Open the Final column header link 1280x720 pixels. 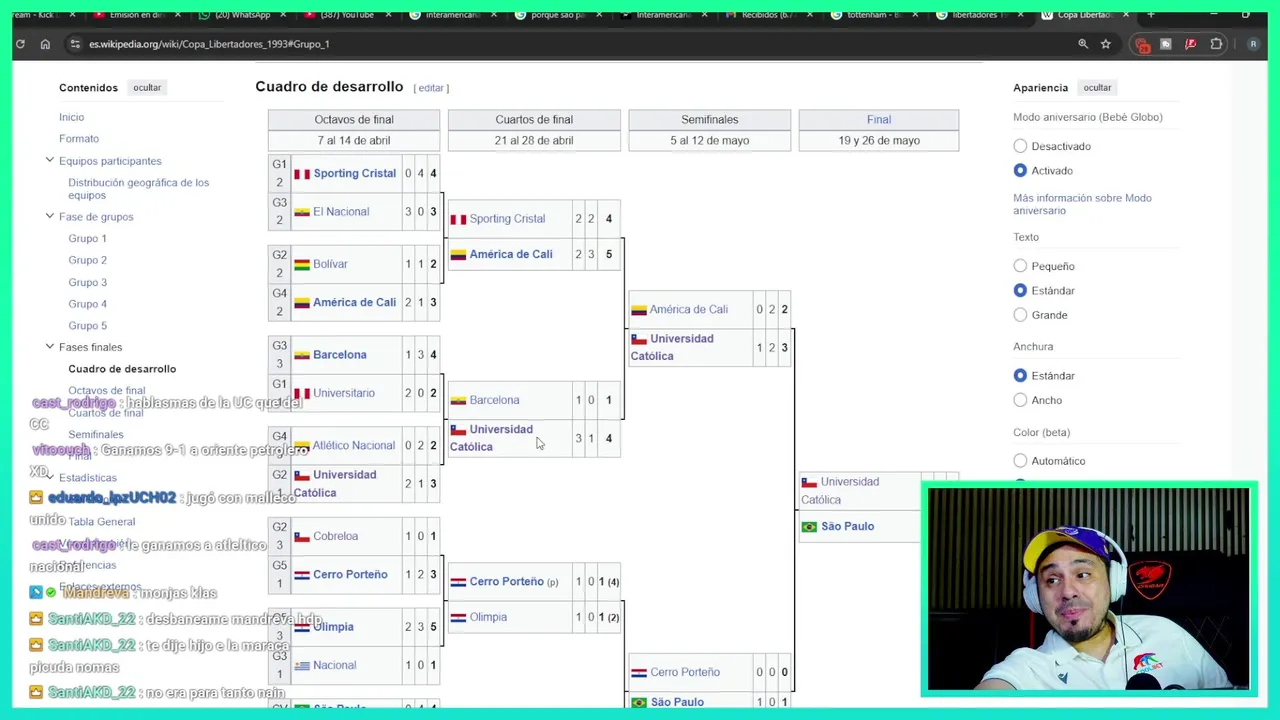coord(879,120)
